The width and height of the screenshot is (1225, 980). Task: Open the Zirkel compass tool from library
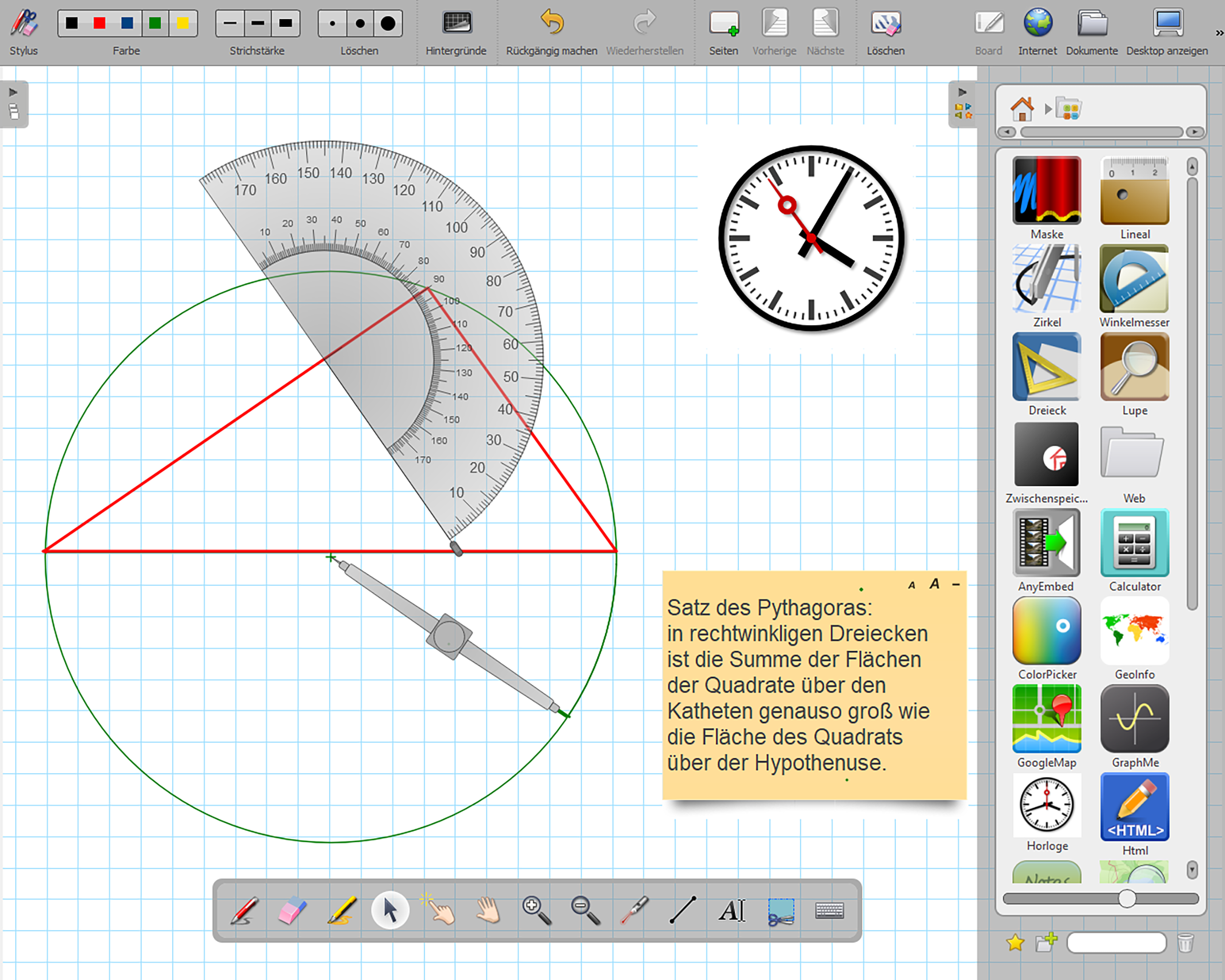[x=1047, y=279]
